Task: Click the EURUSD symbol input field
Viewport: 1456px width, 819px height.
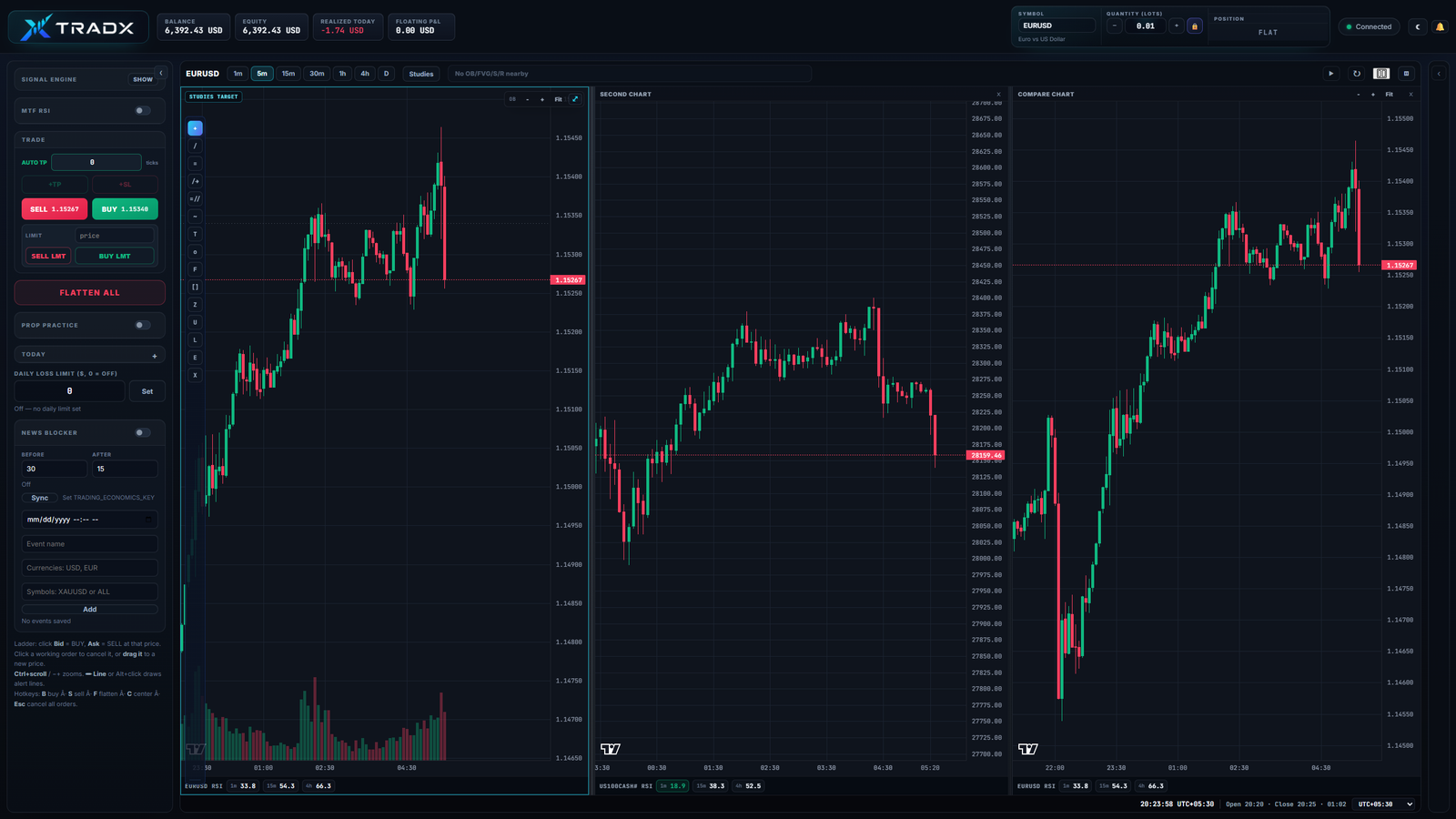Action: tap(1057, 25)
